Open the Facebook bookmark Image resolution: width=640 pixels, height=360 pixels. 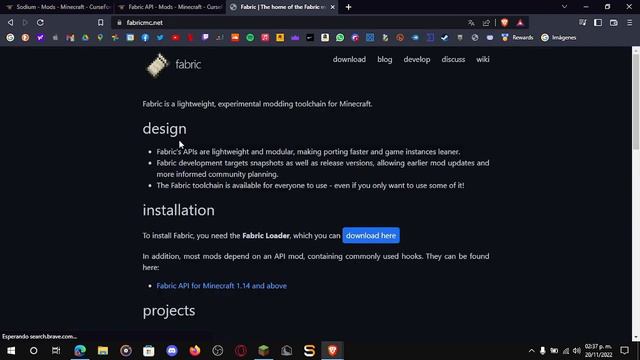coord(145,38)
